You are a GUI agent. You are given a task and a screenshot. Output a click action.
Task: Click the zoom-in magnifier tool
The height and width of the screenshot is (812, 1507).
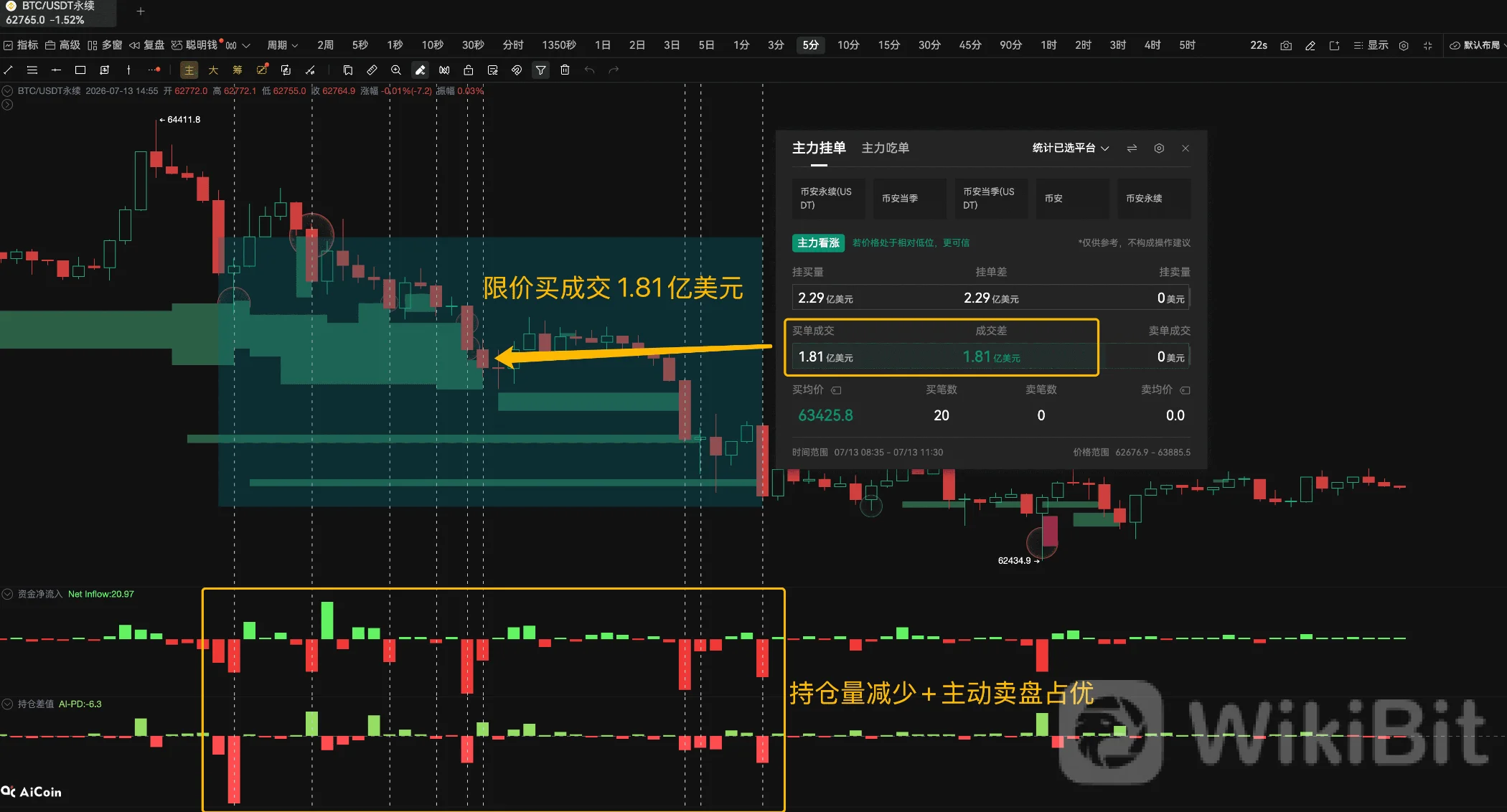click(x=396, y=70)
